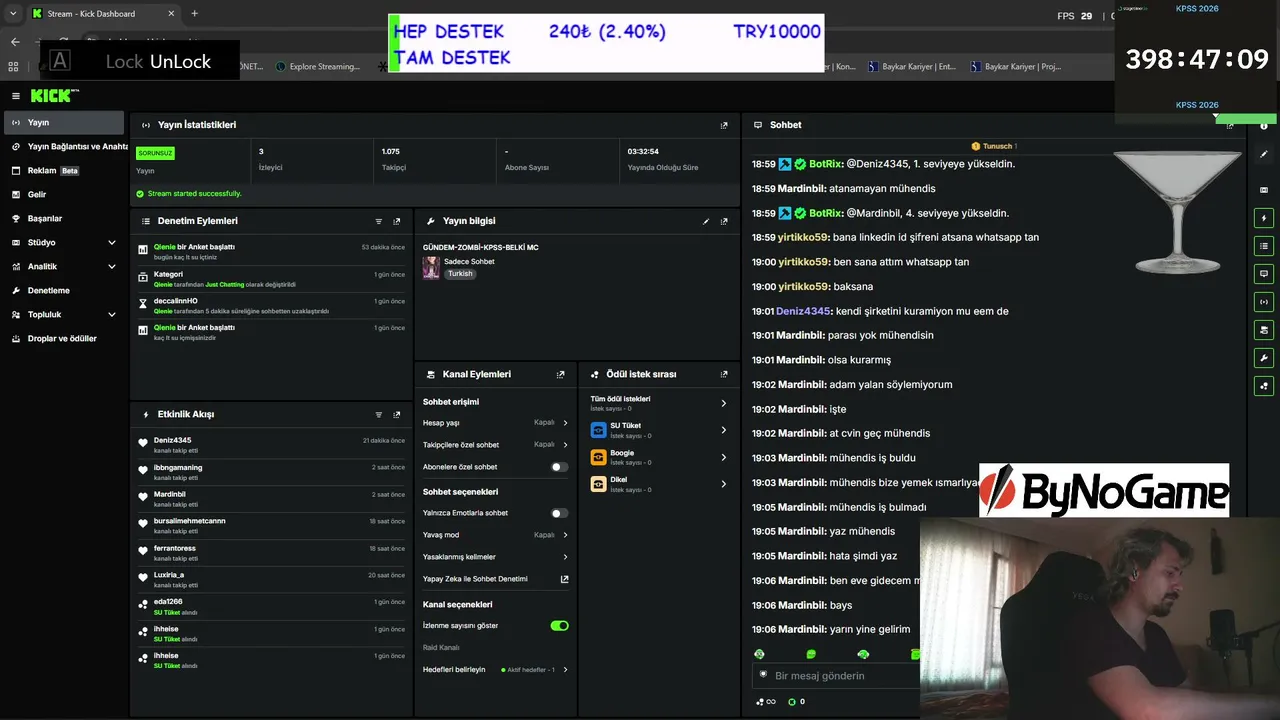The width and height of the screenshot is (1280, 720).
Task: Open a new browser tab with plus button
Action: pos(194,14)
